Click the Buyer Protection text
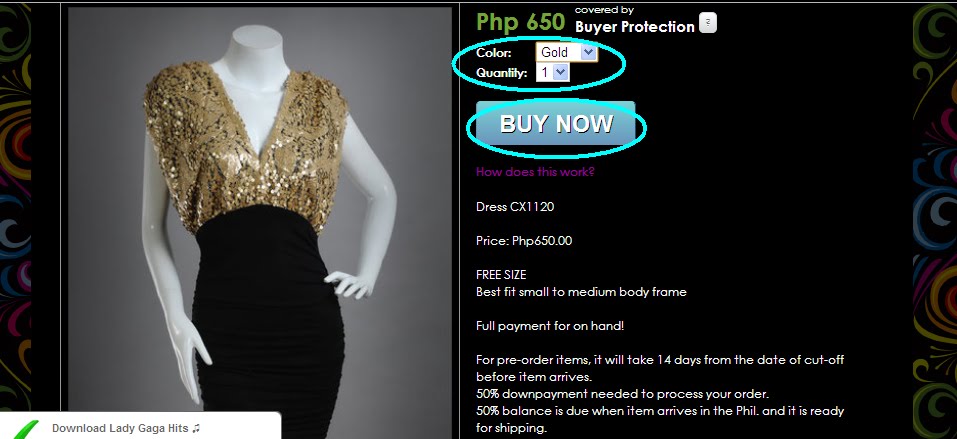The height and width of the screenshot is (439, 957). coord(635,27)
